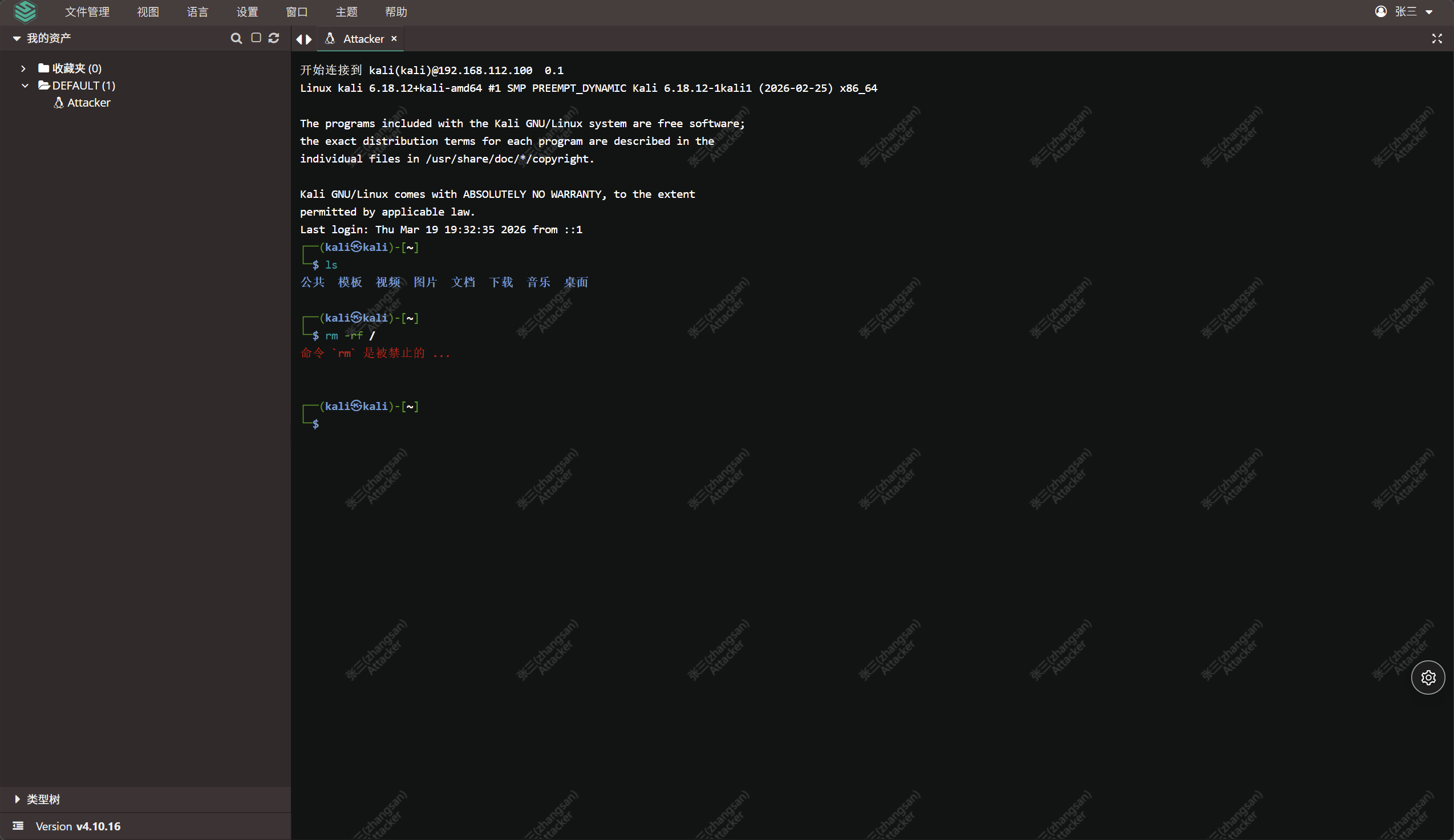Close the Attacker terminal tab
Screen dimensions: 1454x840
[394, 38]
